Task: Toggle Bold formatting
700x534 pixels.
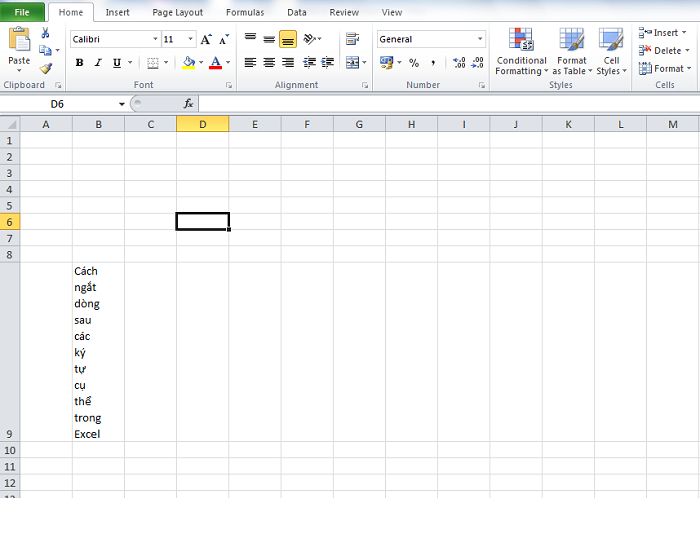Action: coord(79,63)
